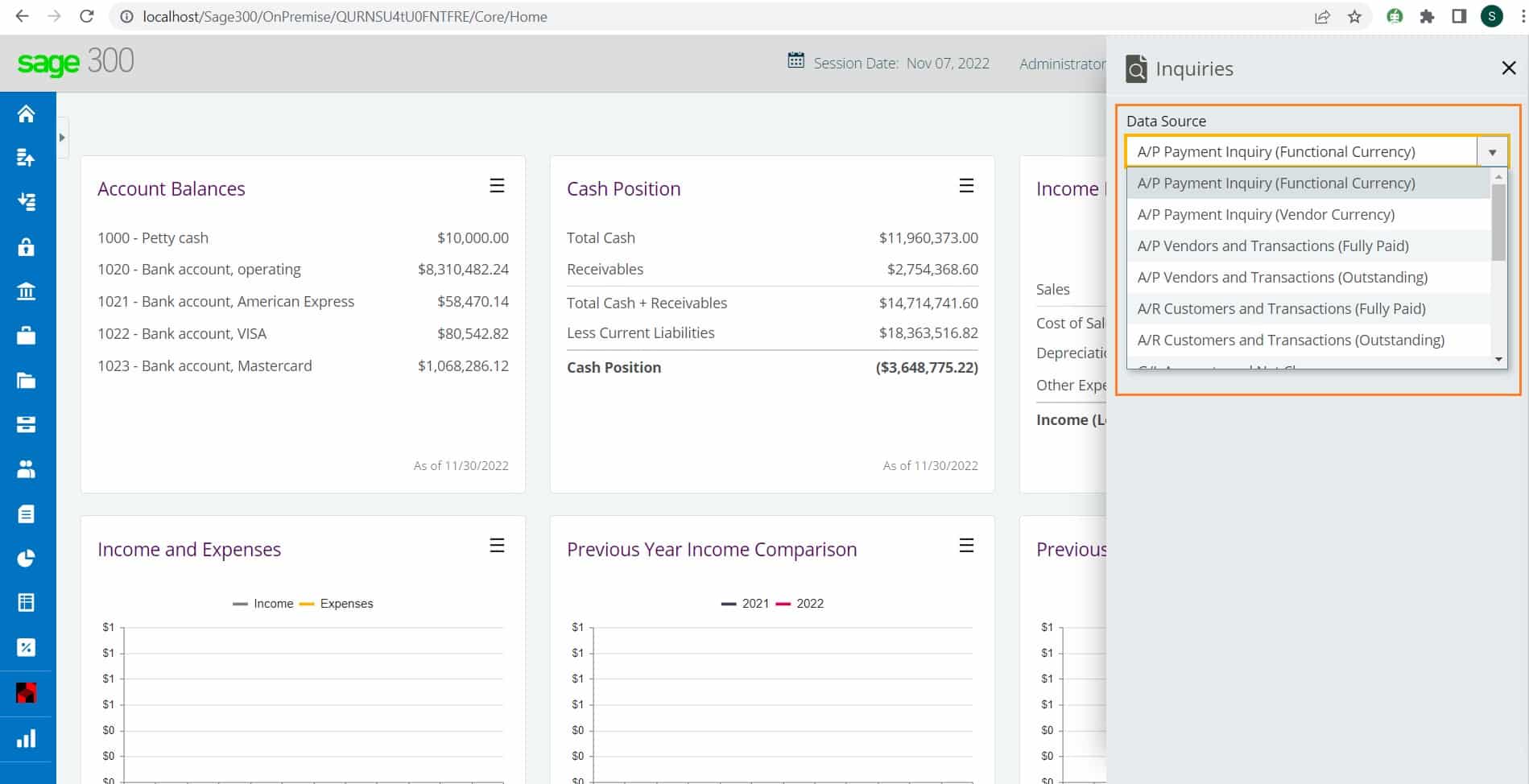Open Income and Expenses widget menu
The width and height of the screenshot is (1529, 784).
tap(497, 546)
